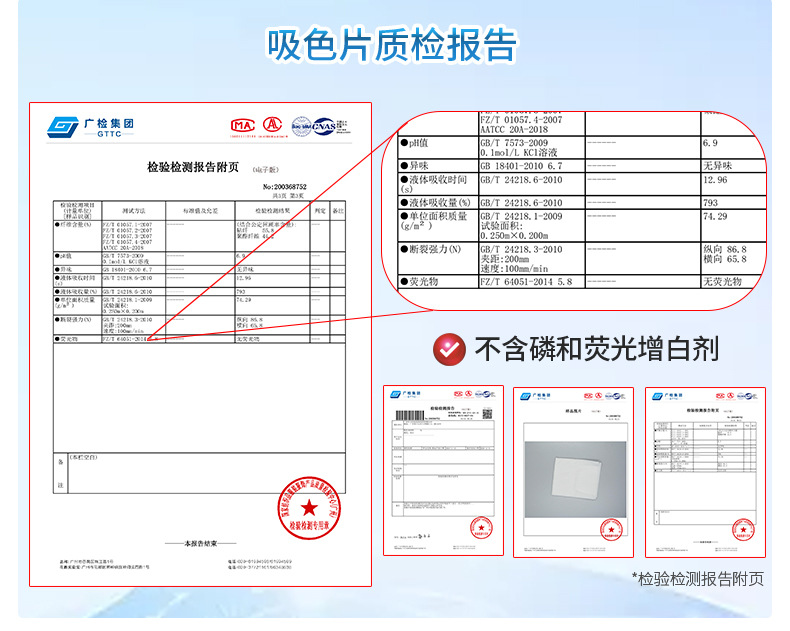Open the first report thumbnail with barcode
790x631 pixels.
point(443,471)
